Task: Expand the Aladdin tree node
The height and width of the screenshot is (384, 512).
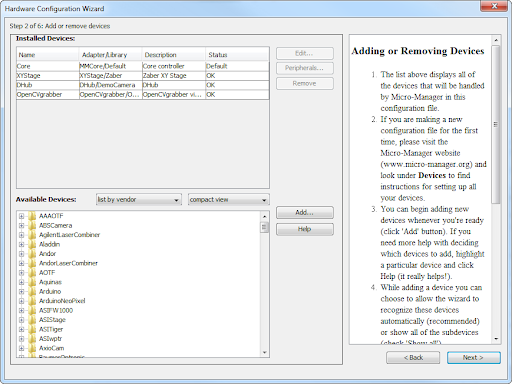Action: pyautogui.click(x=21, y=244)
